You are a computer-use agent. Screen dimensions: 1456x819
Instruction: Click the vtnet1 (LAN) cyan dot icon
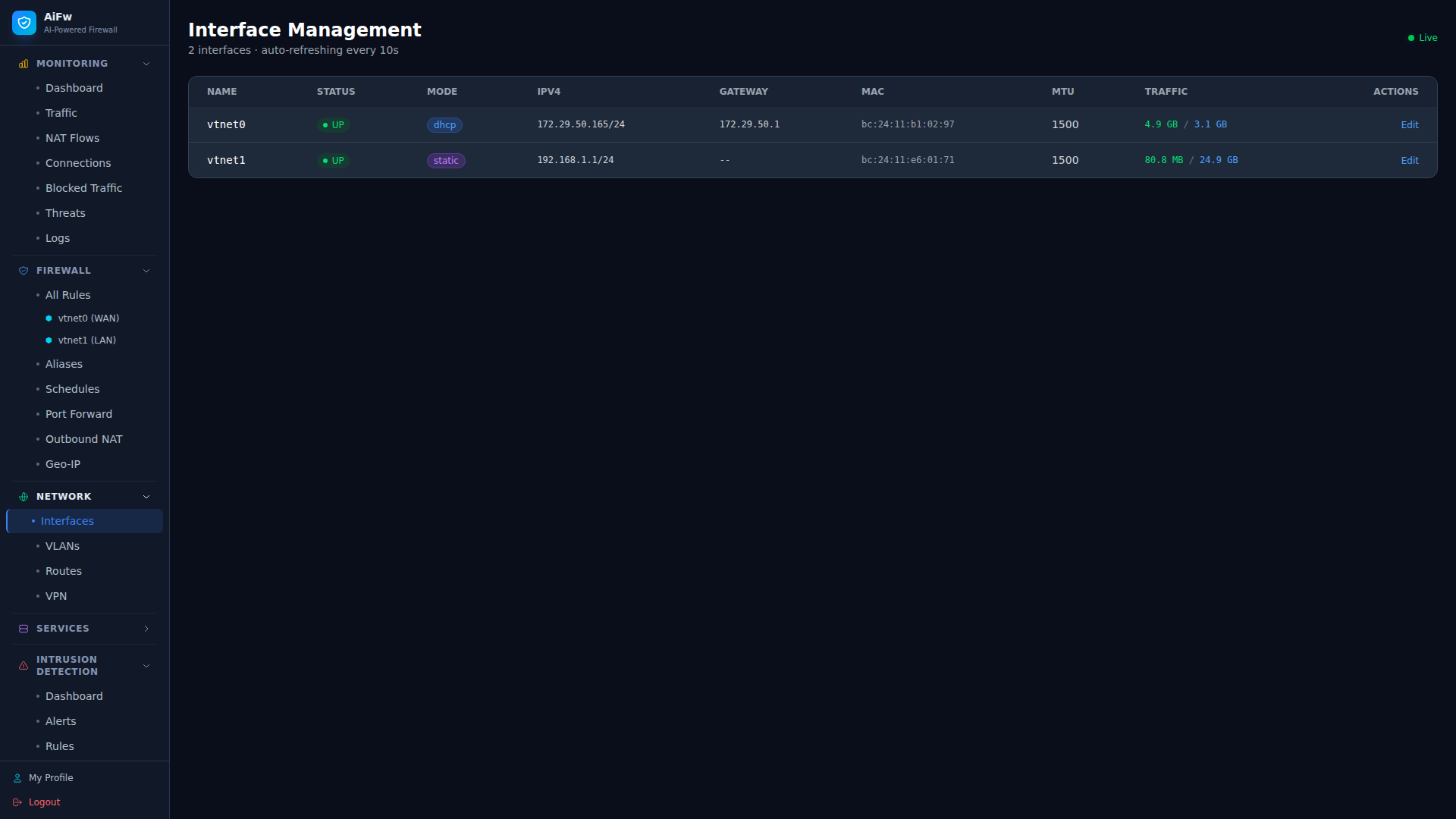pos(49,340)
